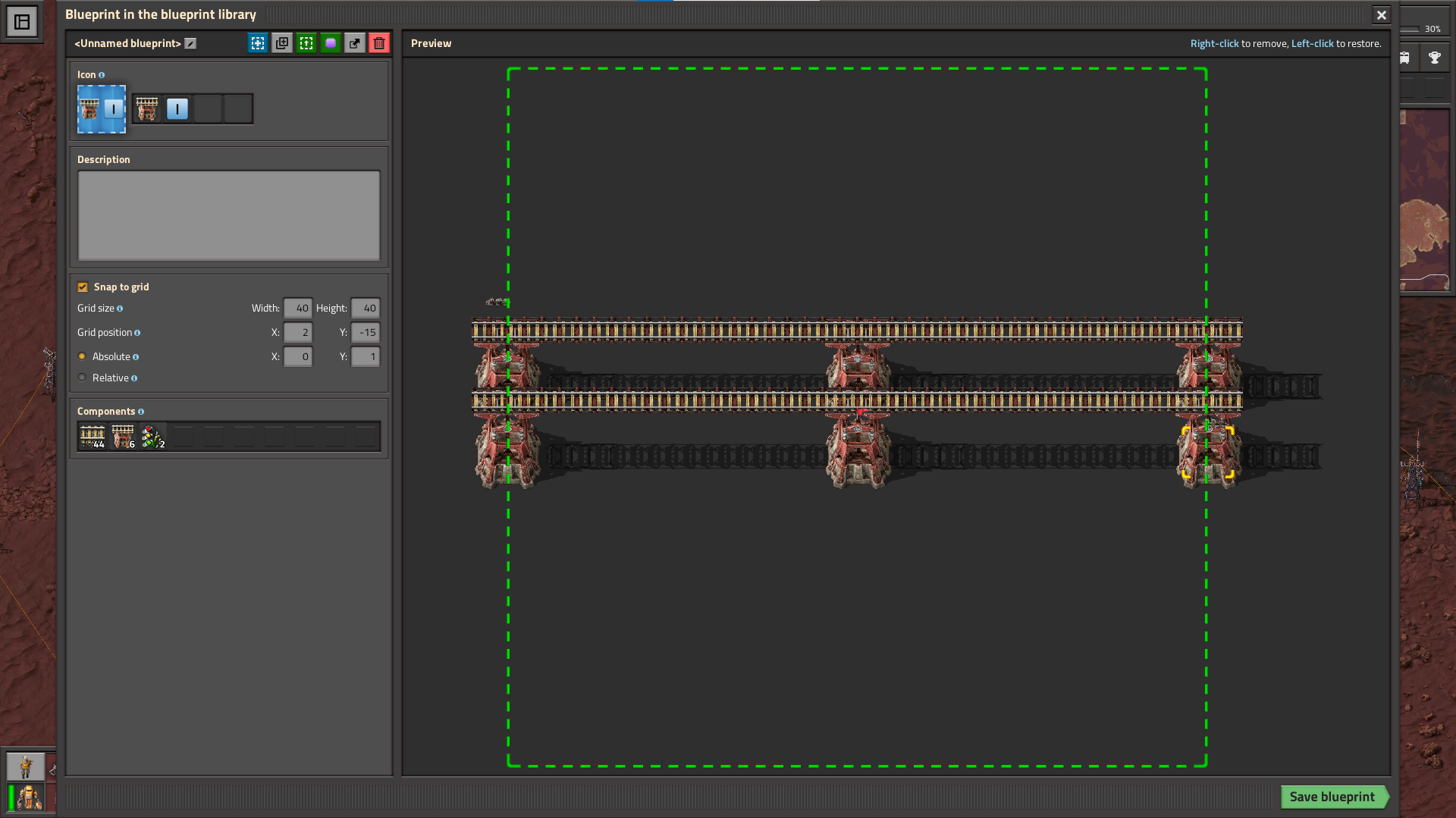The height and width of the screenshot is (818, 1456).
Task: Click the purple item icon button
Action: [331, 43]
